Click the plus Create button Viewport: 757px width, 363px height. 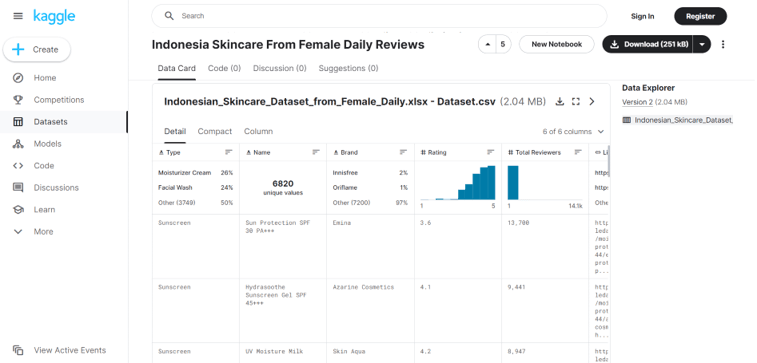click(x=37, y=49)
